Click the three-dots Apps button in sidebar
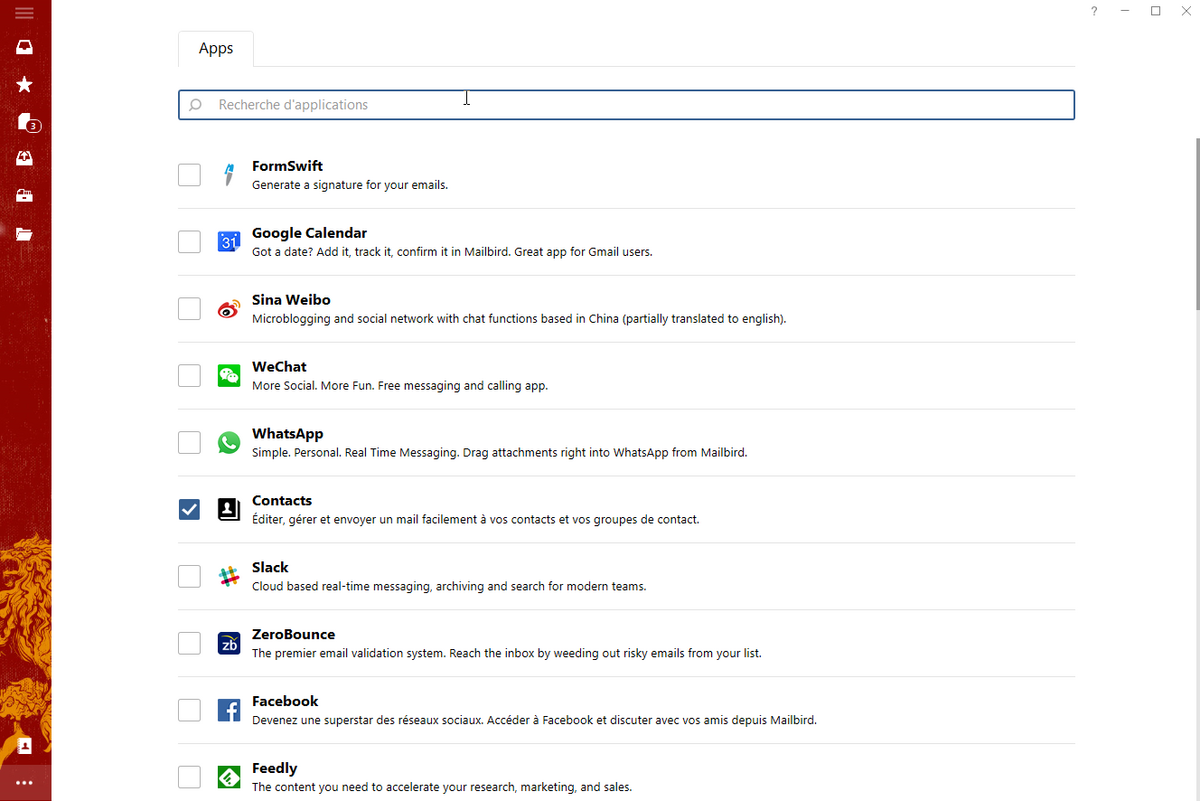 [x=25, y=783]
